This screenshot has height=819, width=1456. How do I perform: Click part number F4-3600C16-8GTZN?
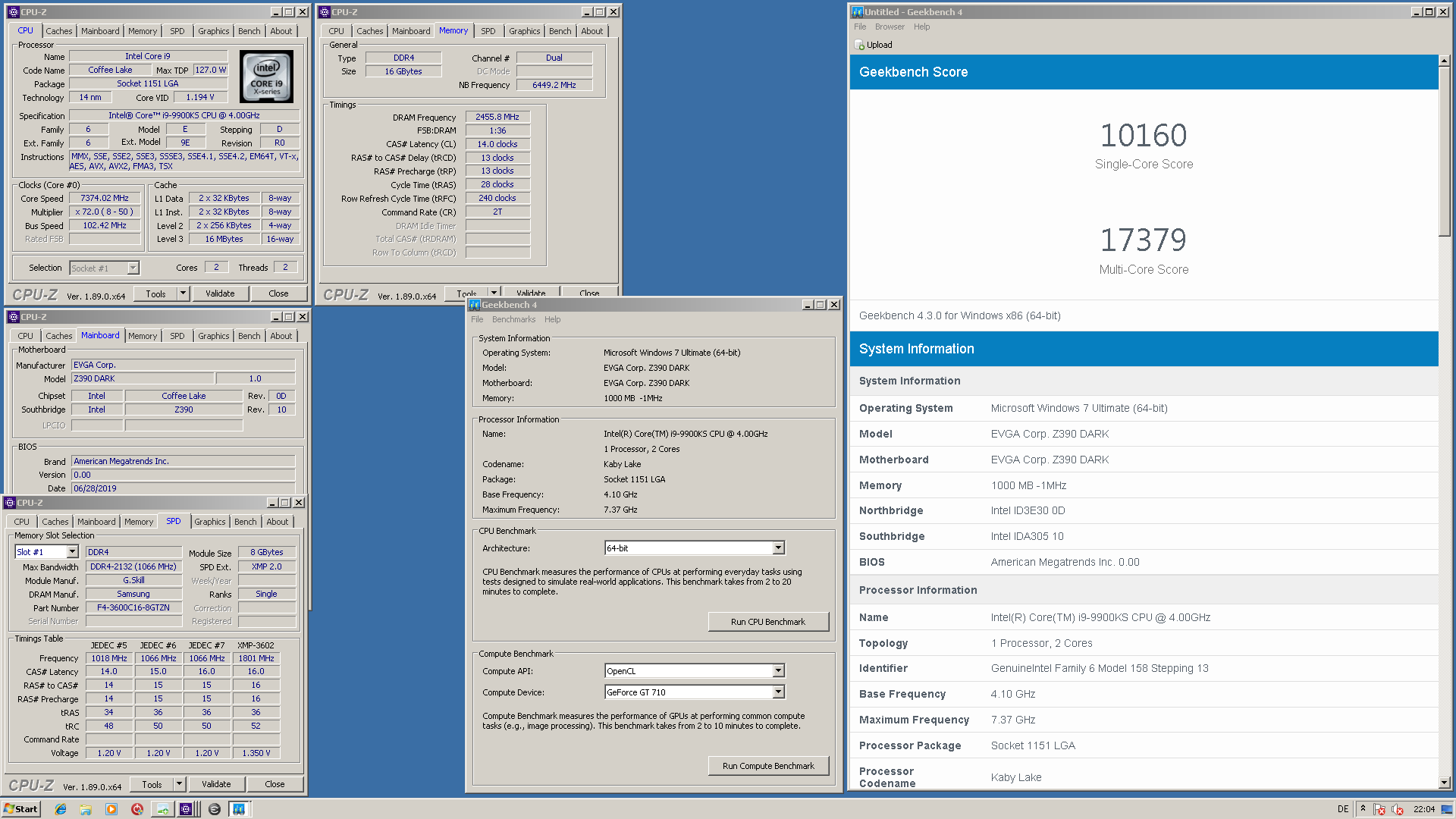(x=133, y=607)
